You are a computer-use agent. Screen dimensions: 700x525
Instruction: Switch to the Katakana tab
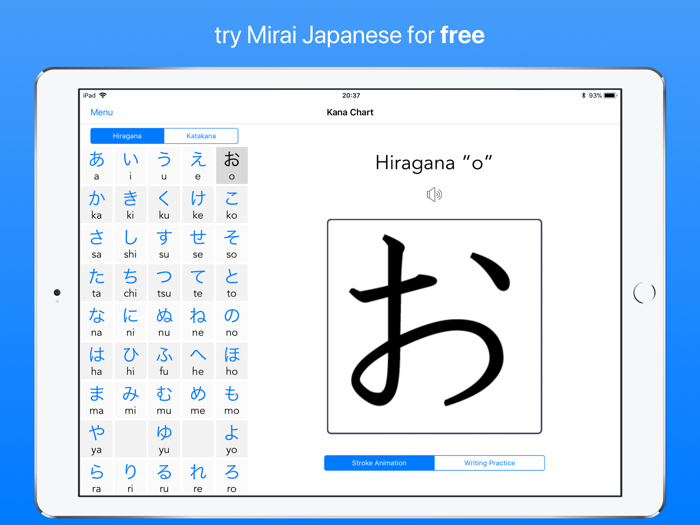(201, 136)
